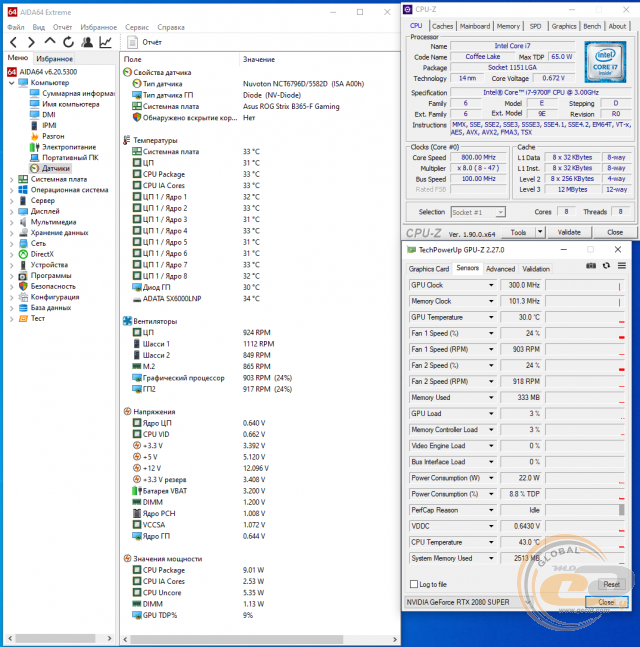Click the AIDA64 forward navigation arrow
640x647 pixels.
pos(31,42)
